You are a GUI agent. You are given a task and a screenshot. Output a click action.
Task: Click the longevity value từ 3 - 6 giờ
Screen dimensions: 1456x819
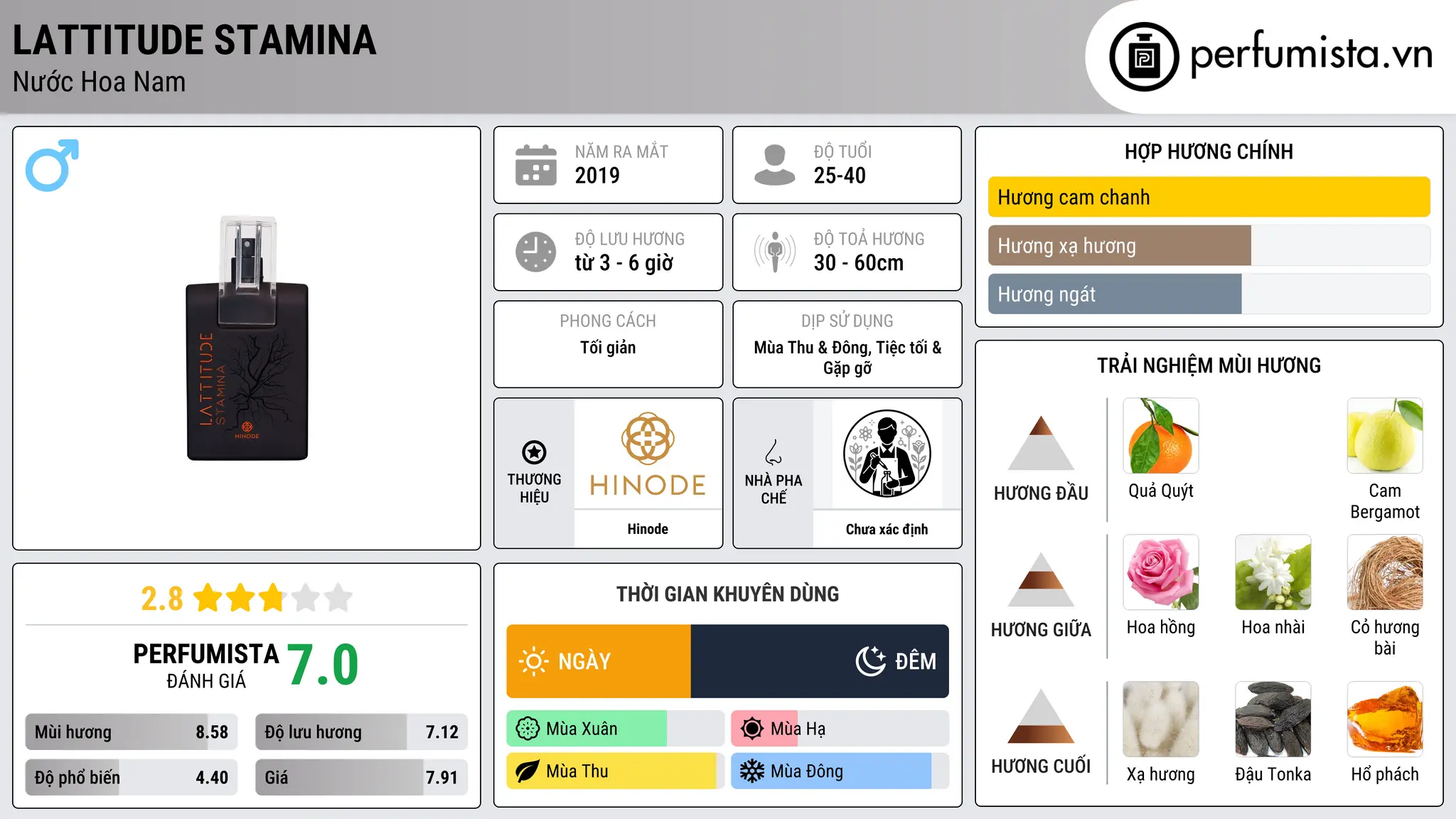click(623, 263)
